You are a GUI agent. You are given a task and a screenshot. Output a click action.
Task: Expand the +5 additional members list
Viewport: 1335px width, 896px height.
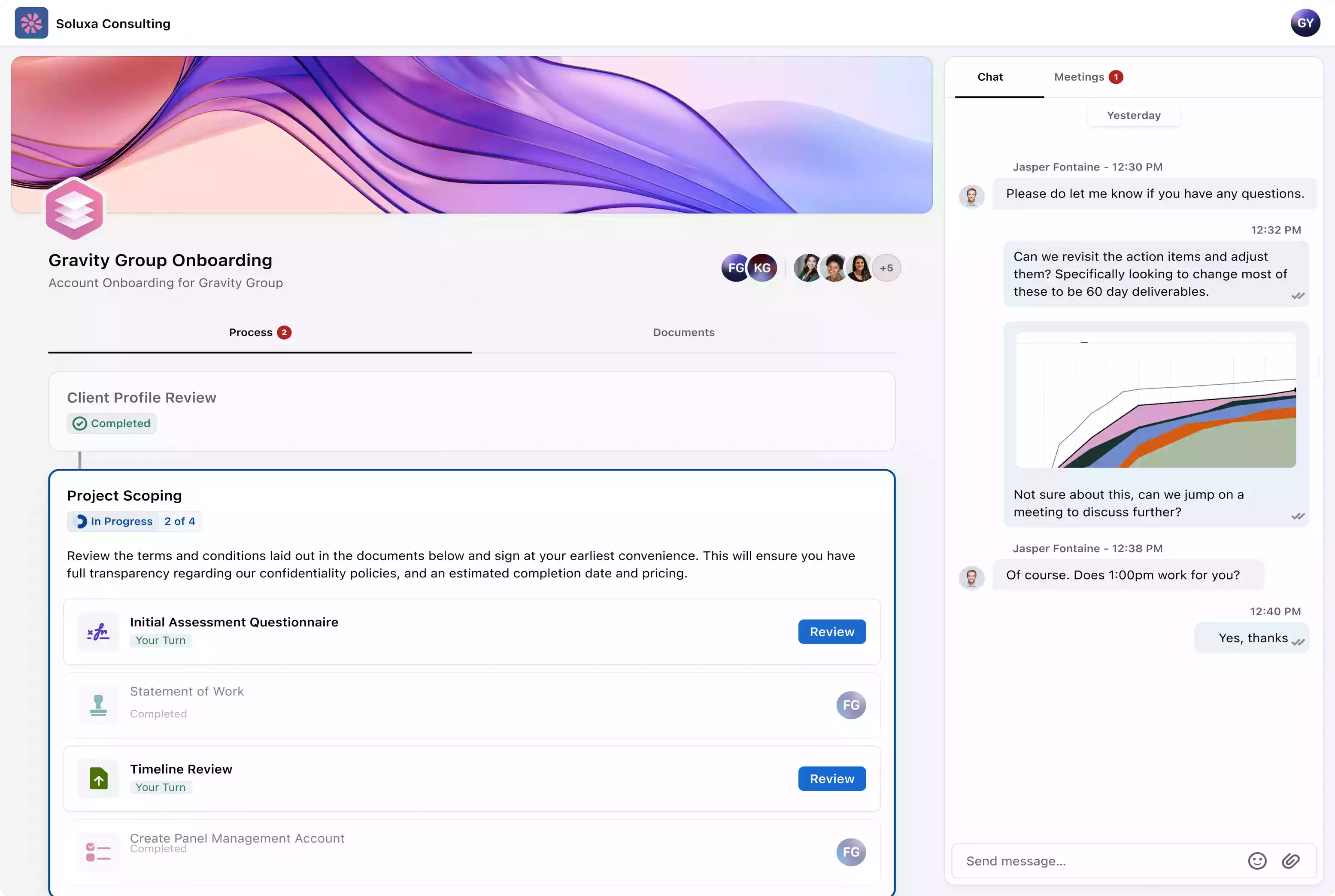886,268
